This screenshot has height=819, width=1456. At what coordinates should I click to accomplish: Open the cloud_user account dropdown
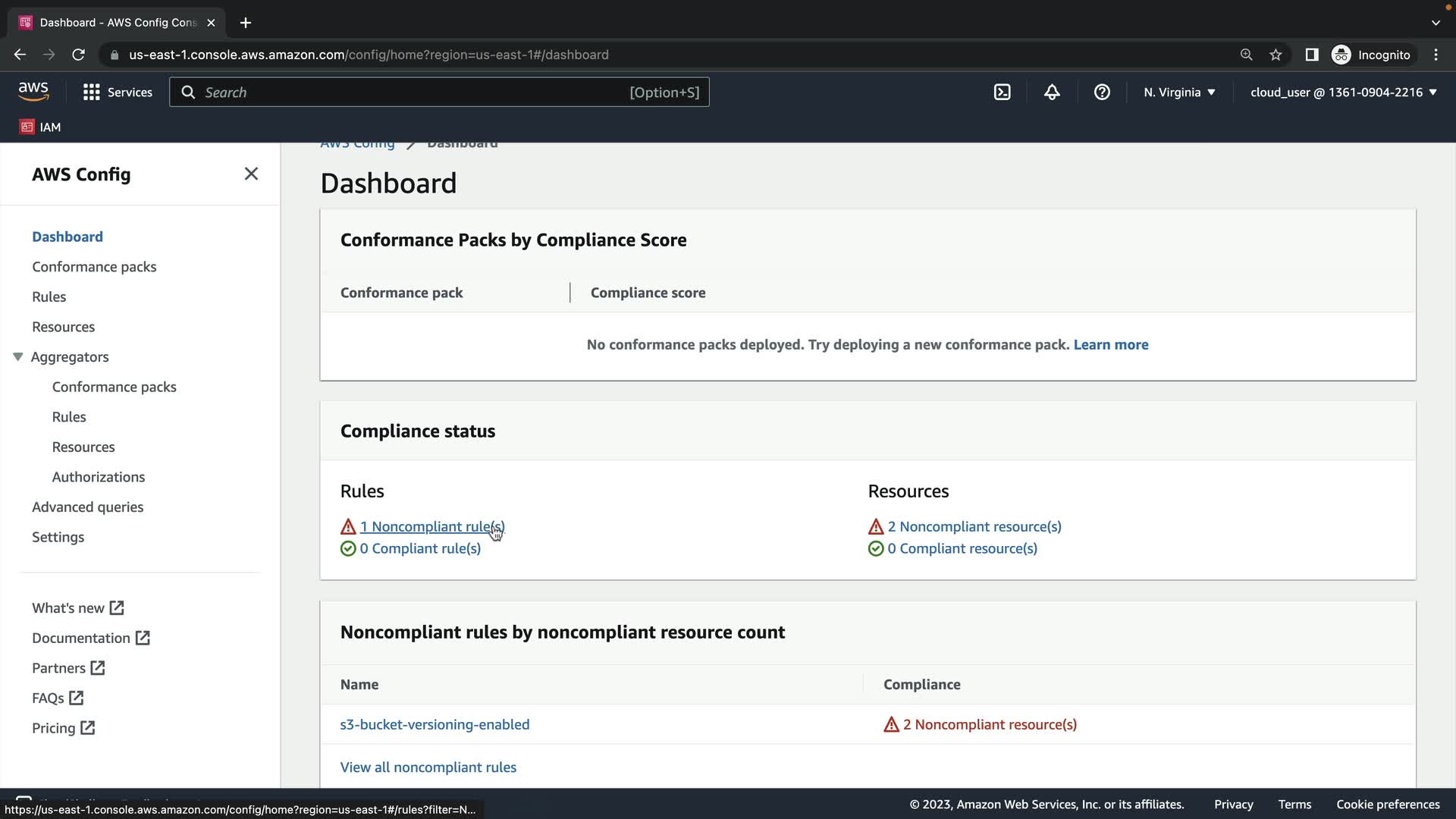[1343, 93]
